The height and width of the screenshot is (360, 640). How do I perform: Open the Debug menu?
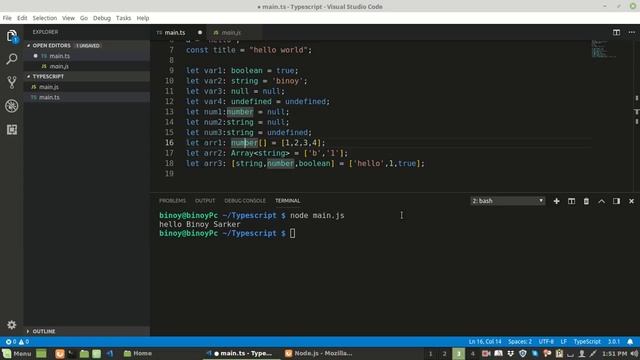[102, 18]
